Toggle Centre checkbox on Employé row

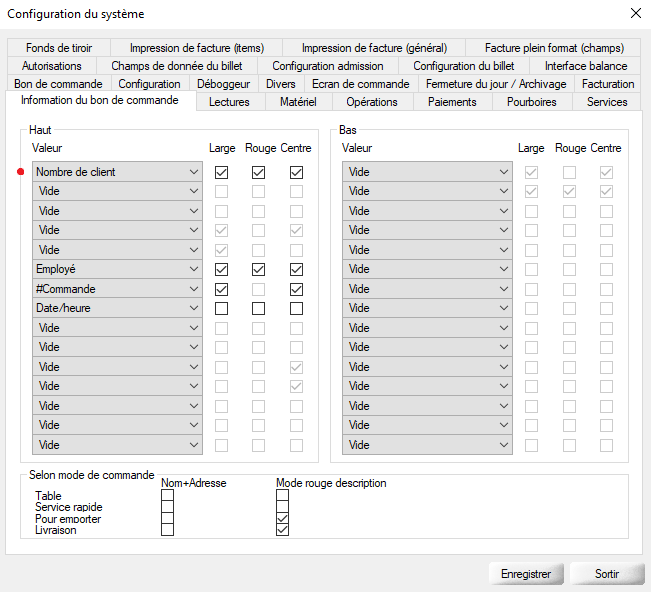[x=296, y=269]
